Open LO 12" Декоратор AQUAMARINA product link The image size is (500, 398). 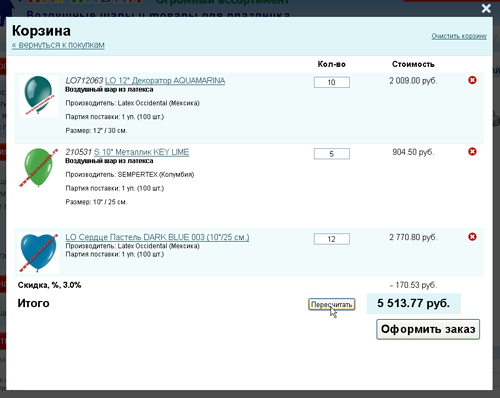pyautogui.click(x=165, y=81)
